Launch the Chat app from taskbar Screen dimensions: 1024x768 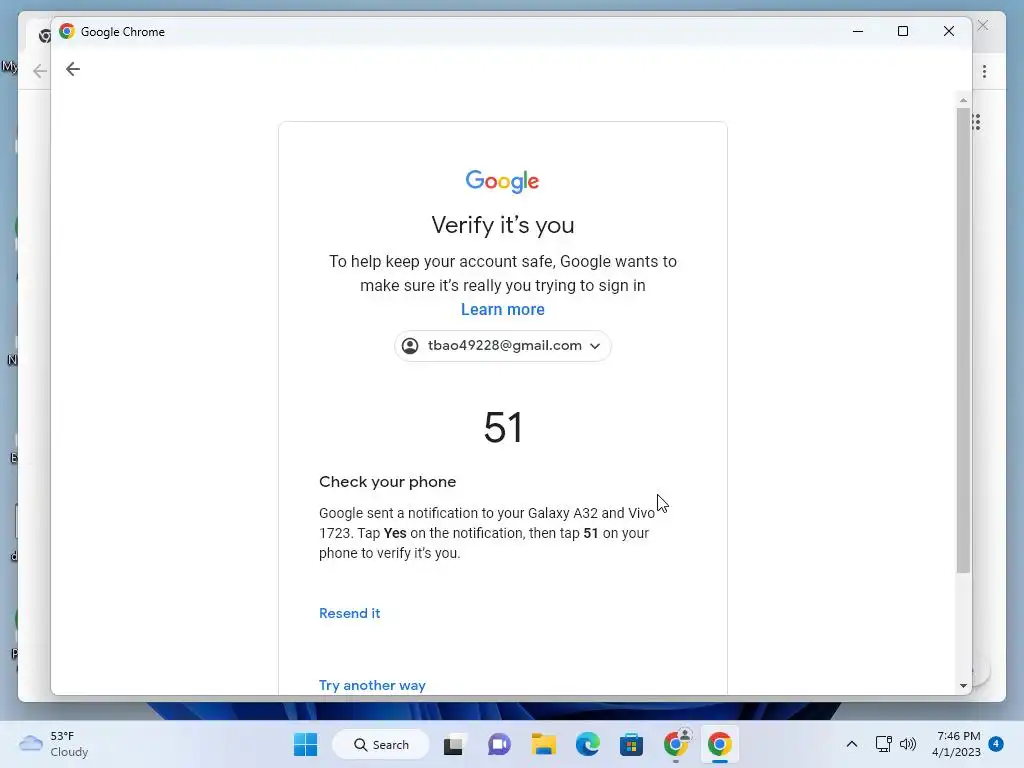(499, 744)
